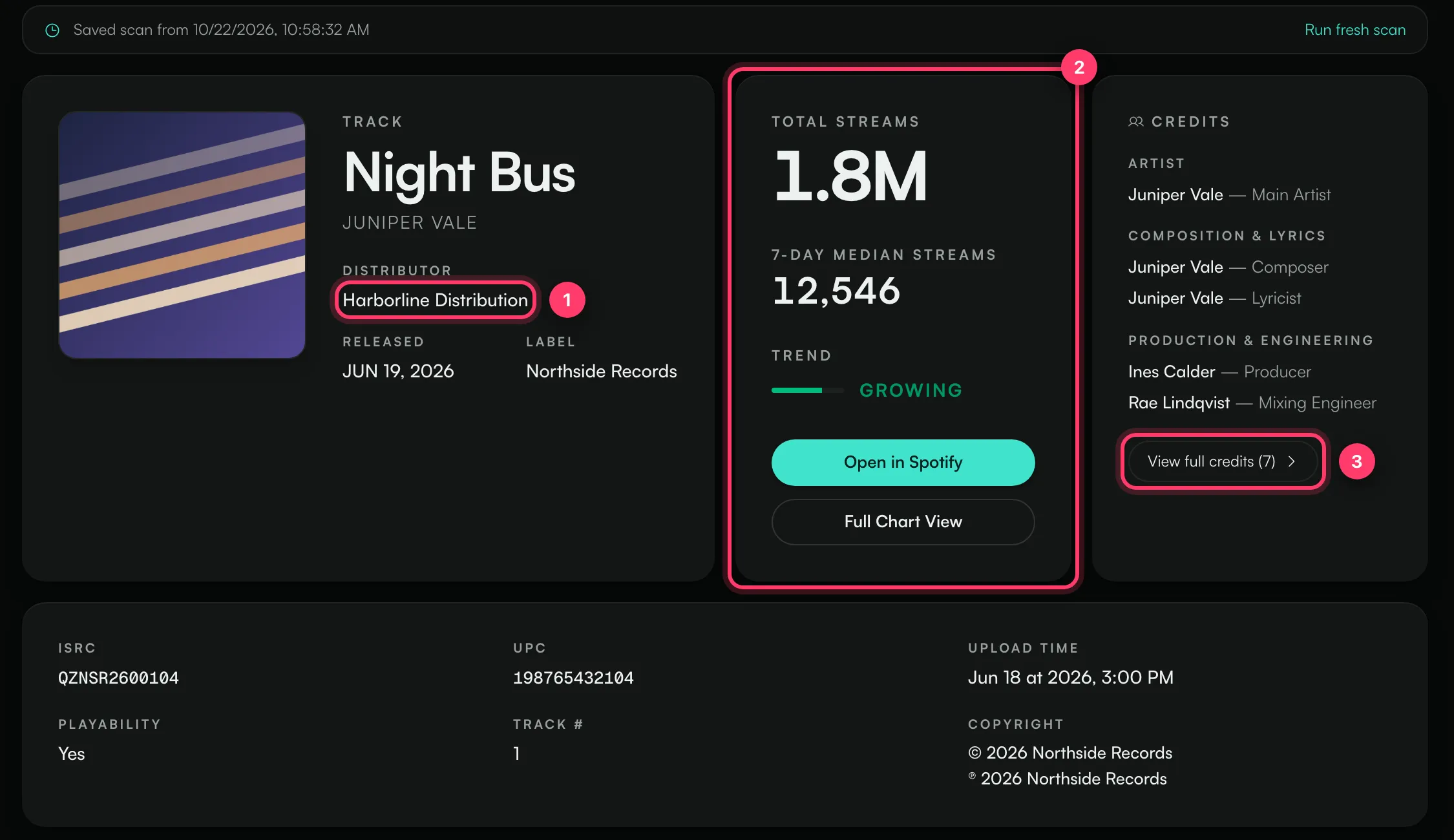1454x840 pixels.
Task: Click the chevron arrow in View full credits
Action: click(1291, 461)
